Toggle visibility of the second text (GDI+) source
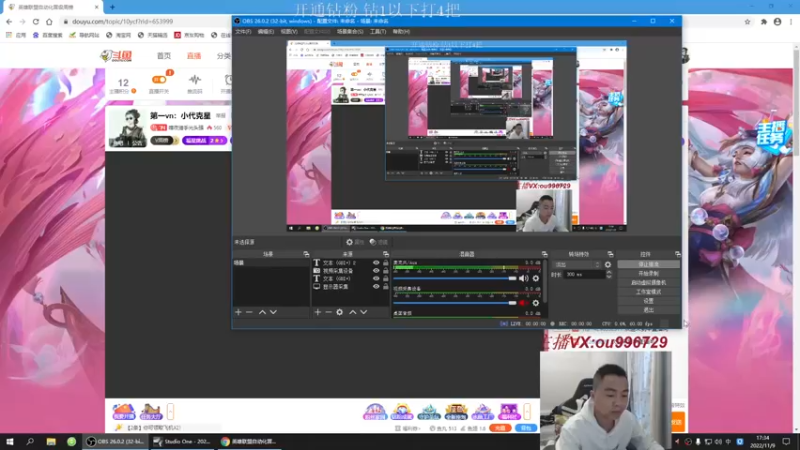800x450 pixels. point(376,279)
